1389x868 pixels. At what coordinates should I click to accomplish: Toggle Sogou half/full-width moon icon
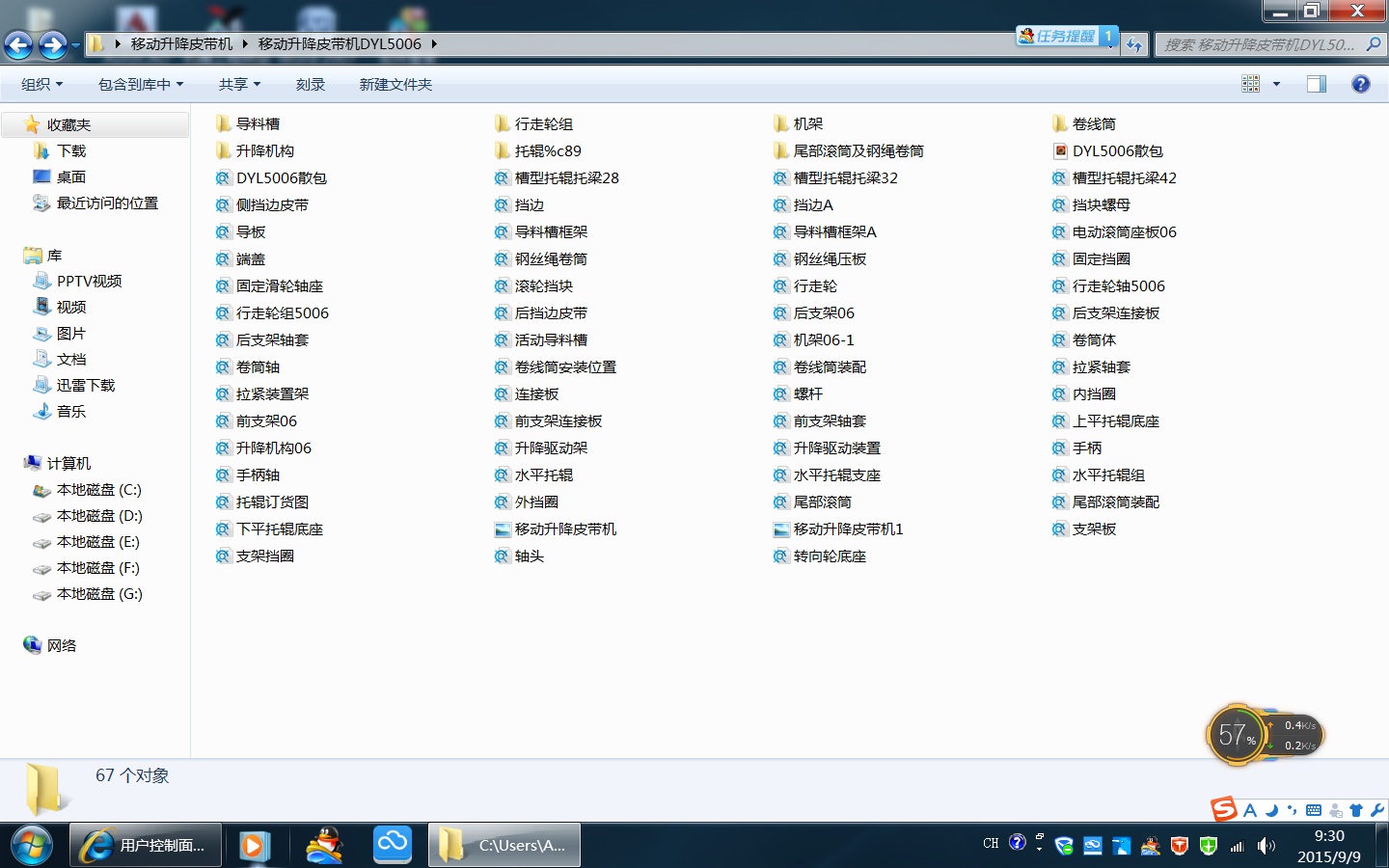[x=1271, y=810]
